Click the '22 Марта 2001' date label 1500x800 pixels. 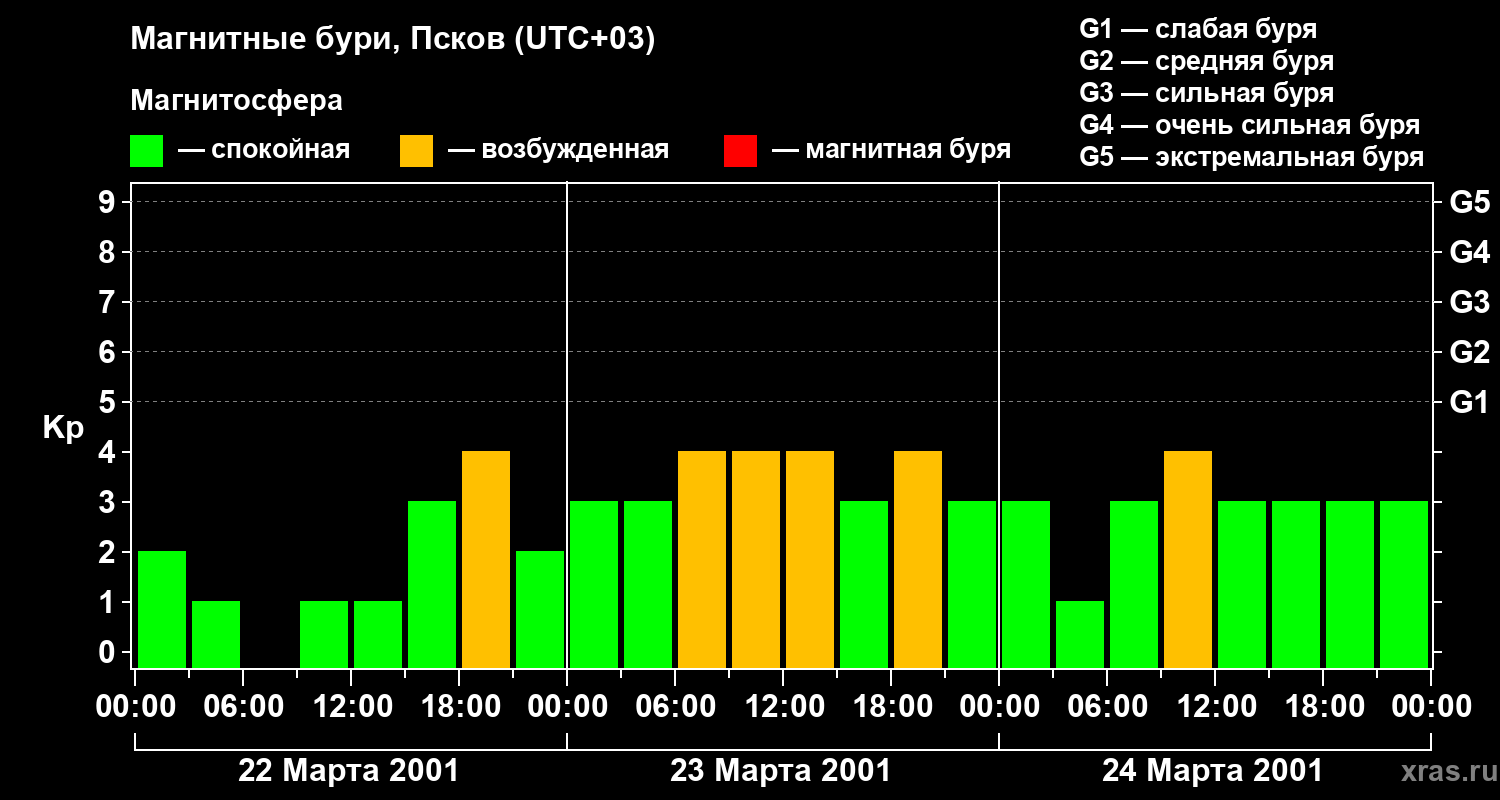click(348, 771)
